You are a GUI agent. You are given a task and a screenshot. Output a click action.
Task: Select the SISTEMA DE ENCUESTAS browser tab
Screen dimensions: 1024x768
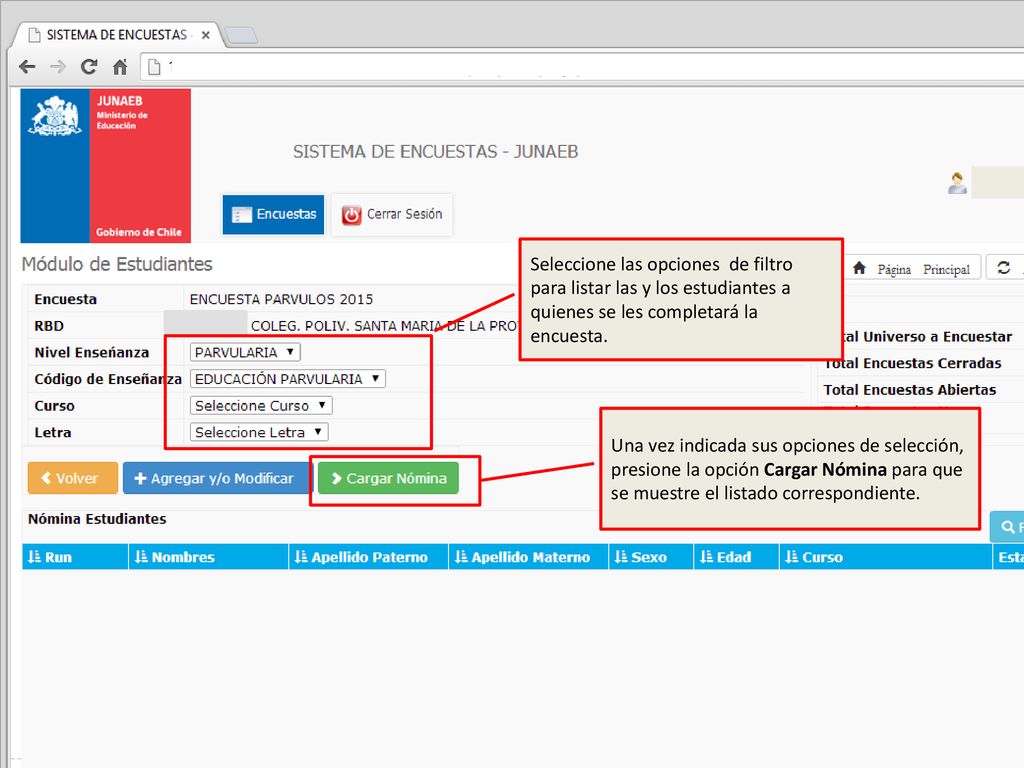(x=116, y=35)
